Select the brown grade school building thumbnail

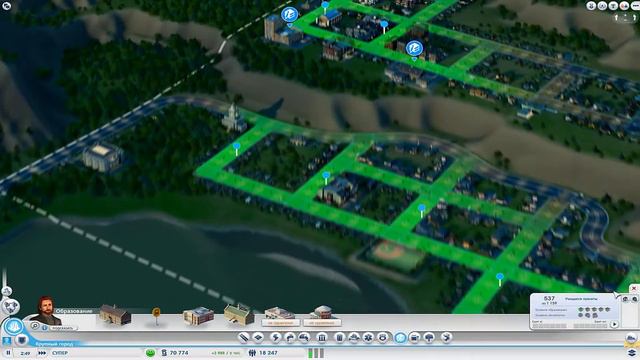point(115,315)
